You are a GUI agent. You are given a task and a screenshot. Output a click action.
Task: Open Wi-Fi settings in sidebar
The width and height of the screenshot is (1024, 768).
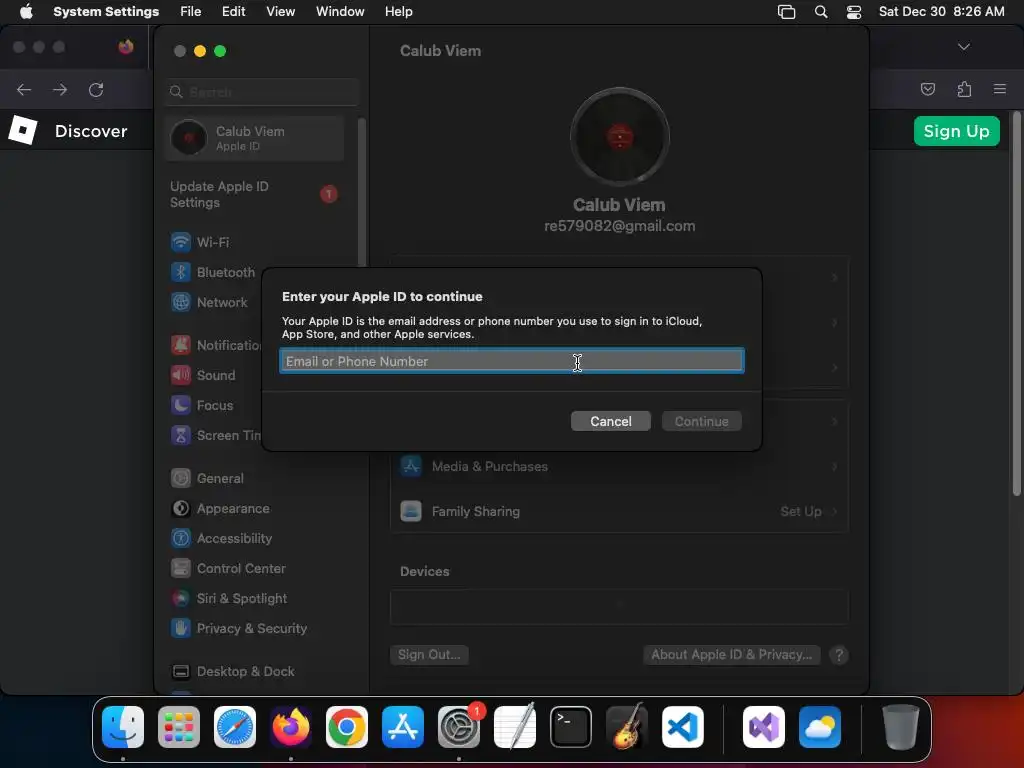(x=213, y=242)
